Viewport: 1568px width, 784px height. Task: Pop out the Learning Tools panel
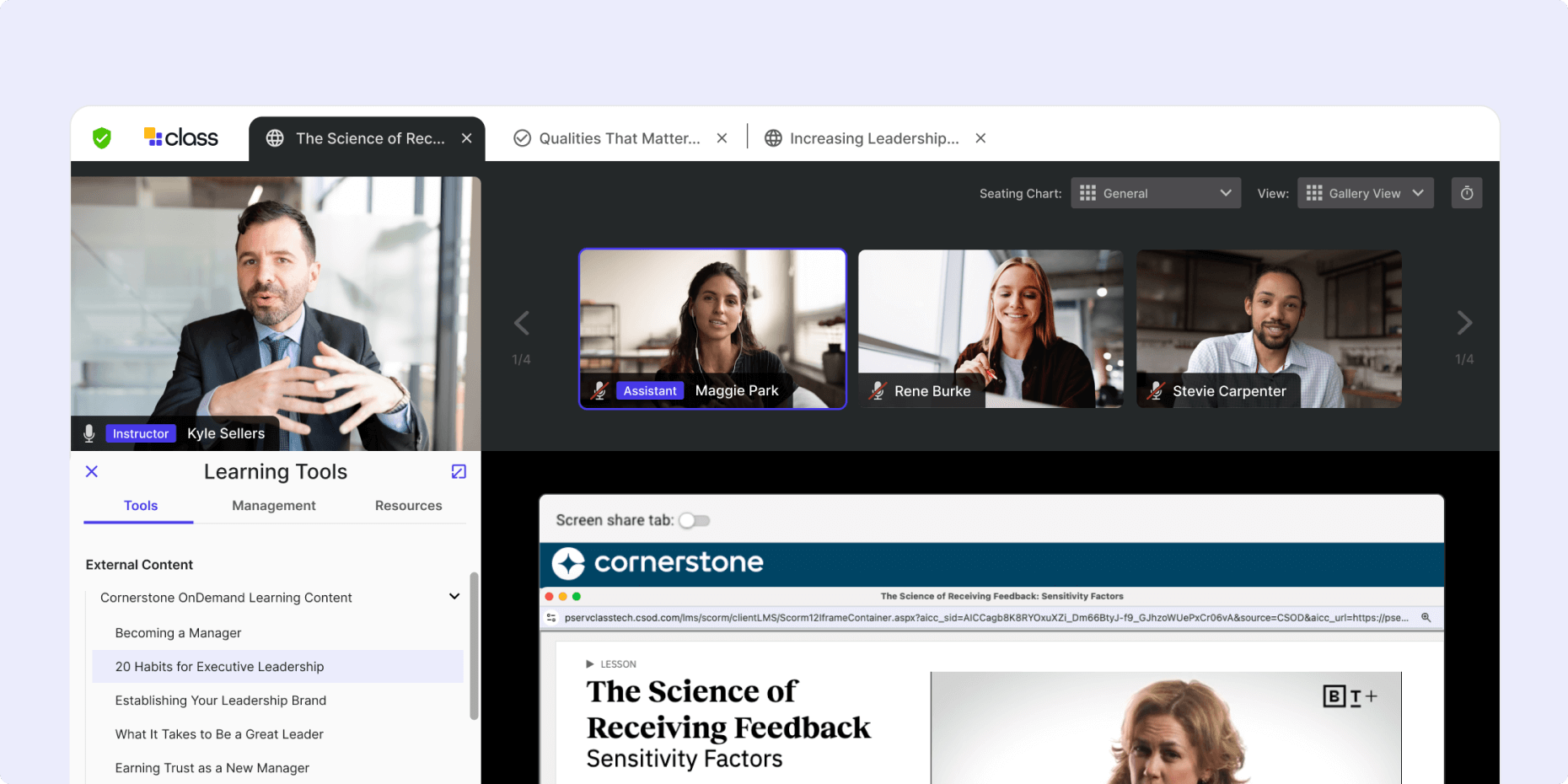(x=459, y=471)
